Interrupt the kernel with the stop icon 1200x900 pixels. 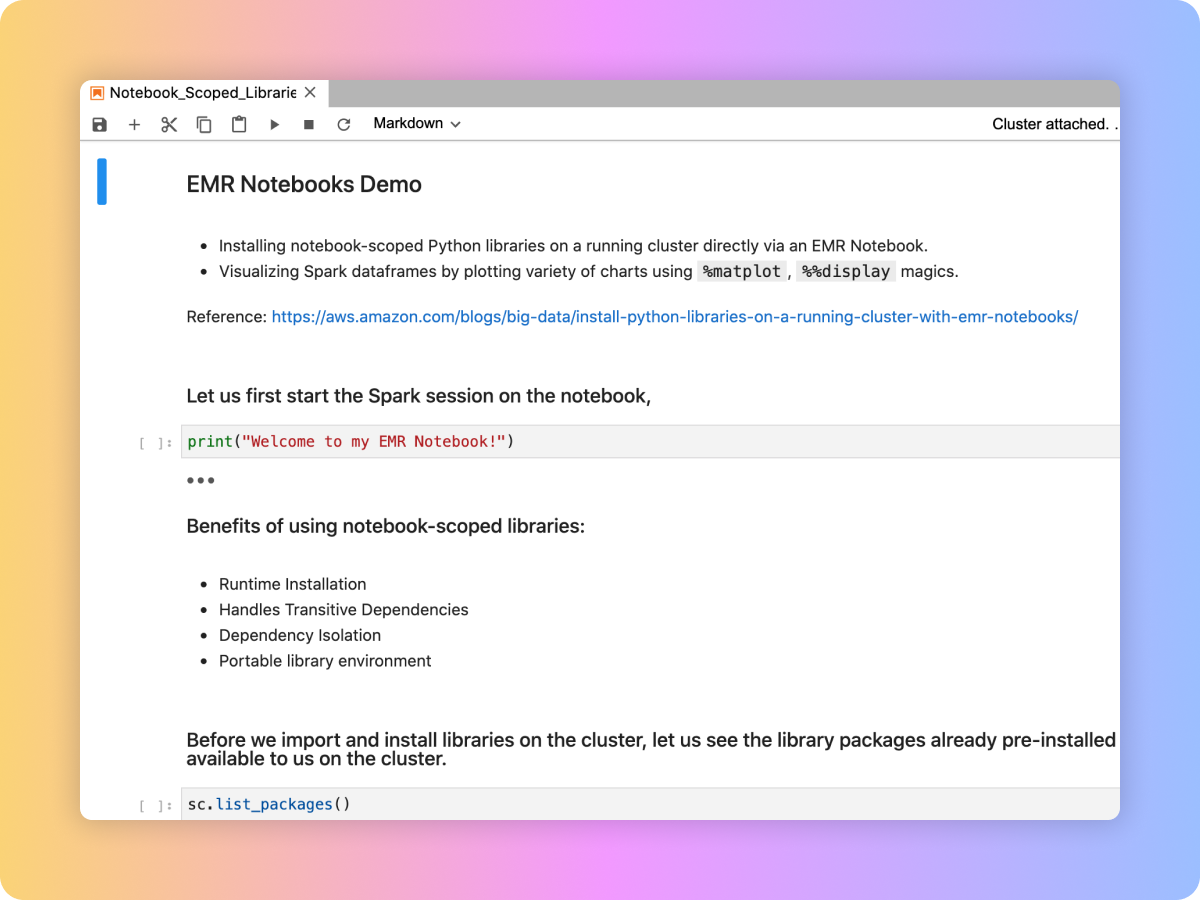tap(308, 124)
